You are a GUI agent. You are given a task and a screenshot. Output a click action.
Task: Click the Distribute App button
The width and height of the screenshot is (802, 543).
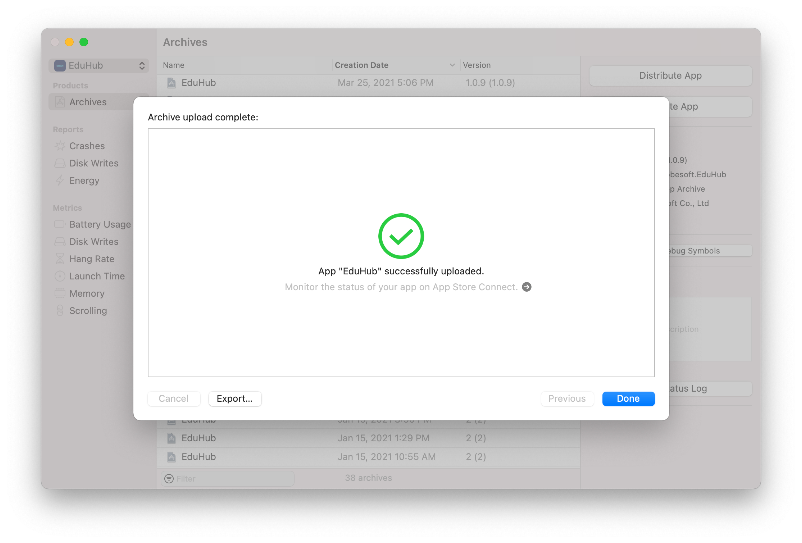670,76
